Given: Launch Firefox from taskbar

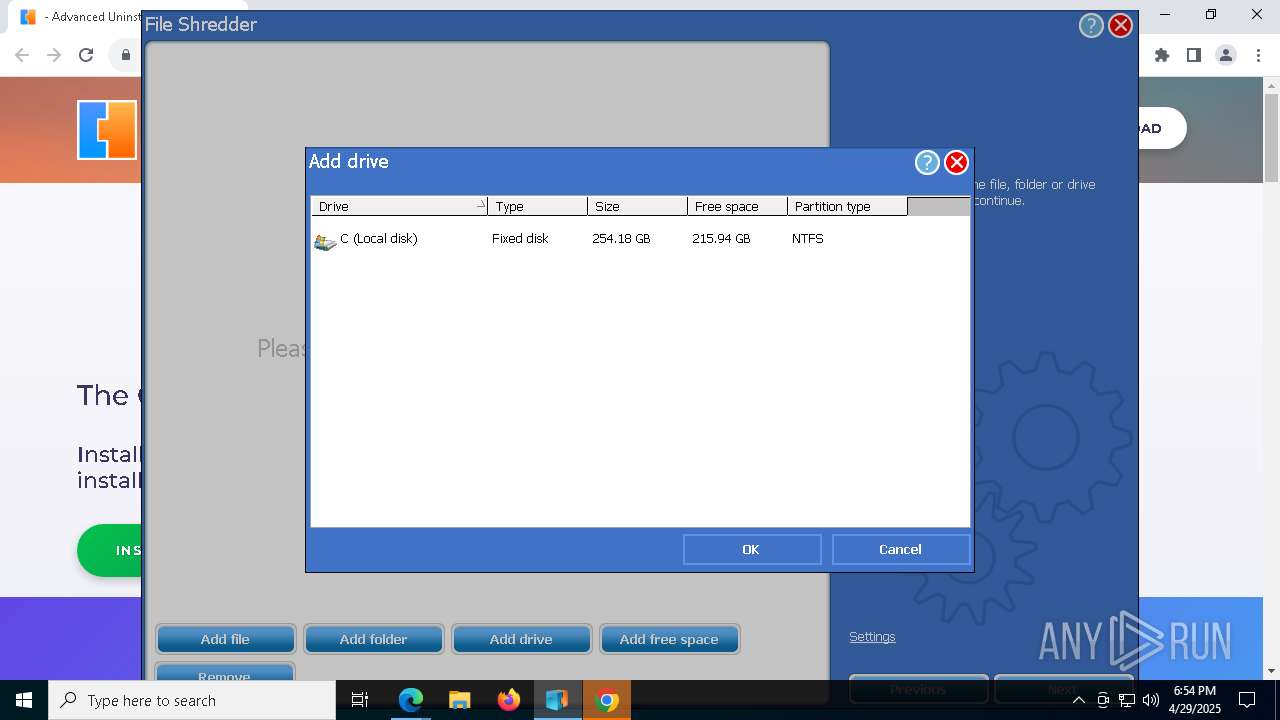Looking at the screenshot, I should coord(509,700).
